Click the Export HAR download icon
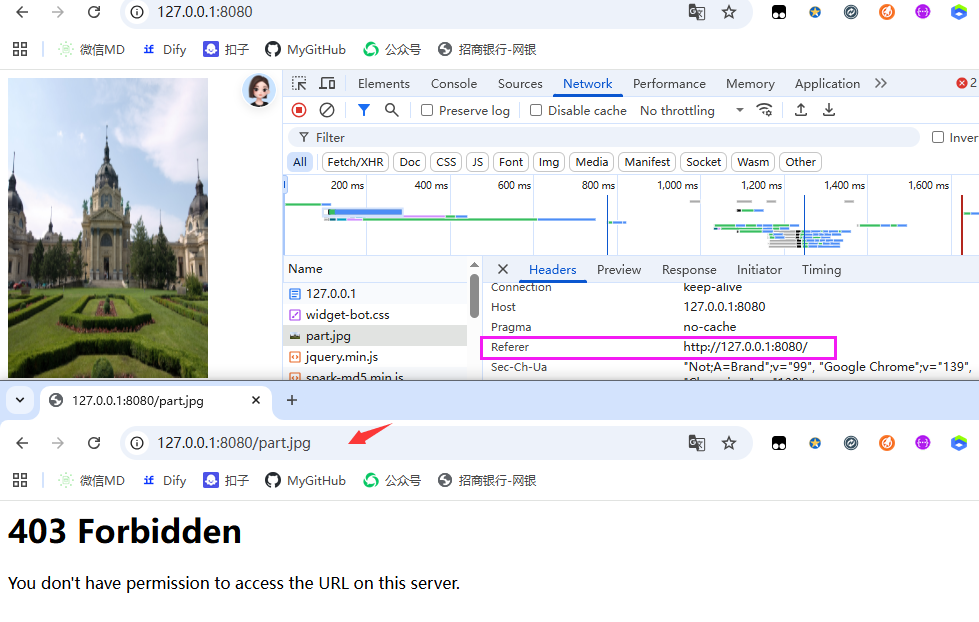 pos(829,111)
